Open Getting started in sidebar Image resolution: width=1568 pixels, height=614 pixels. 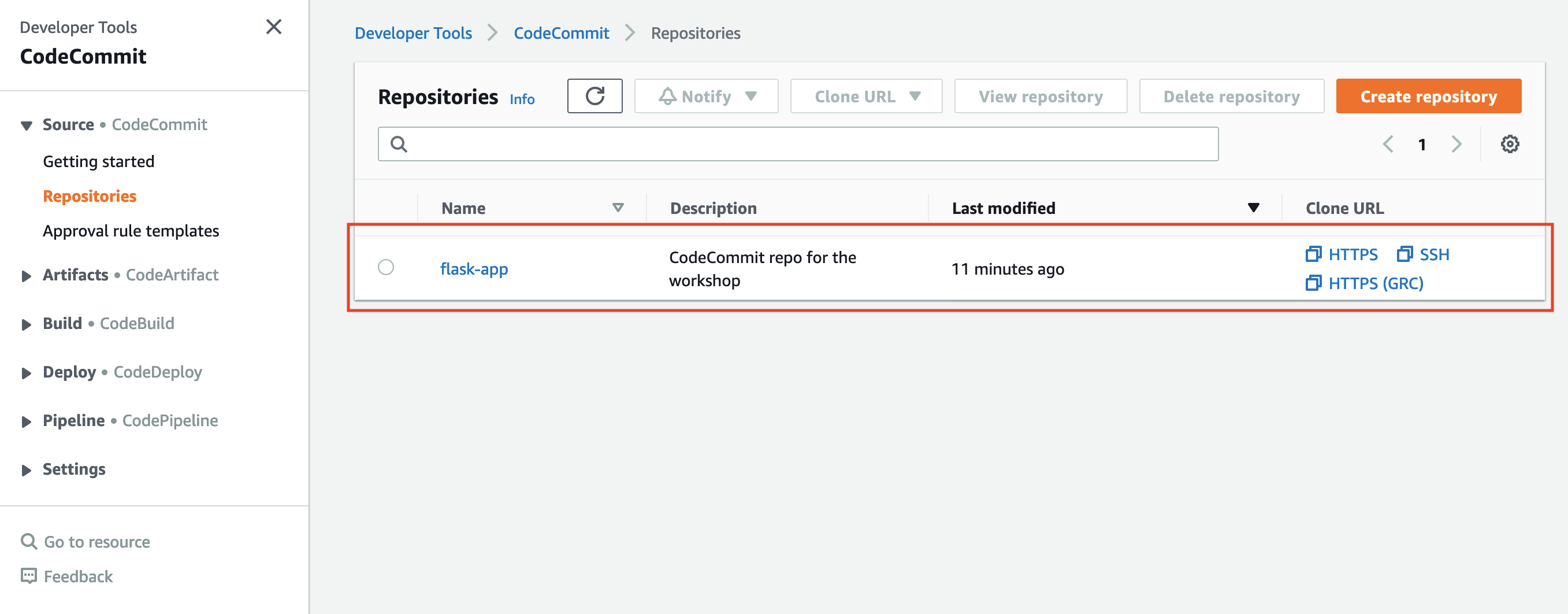99,161
